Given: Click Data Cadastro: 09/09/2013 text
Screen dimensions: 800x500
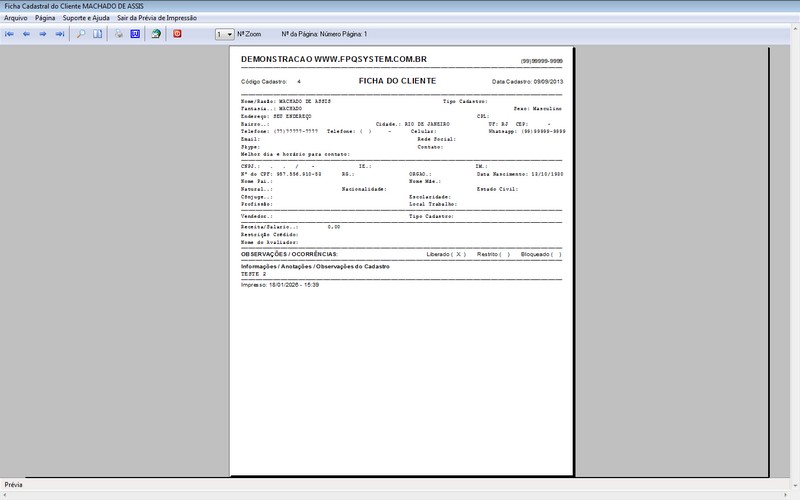Looking at the screenshot, I should click(x=528, y=82).
